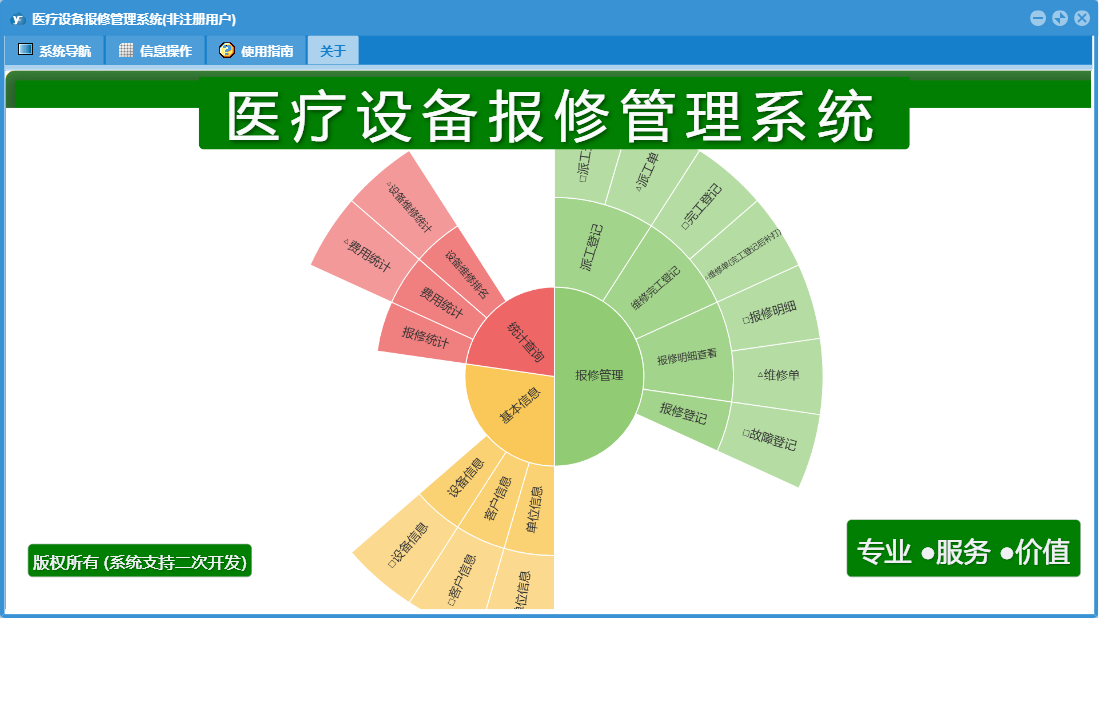Click the △设备维修统计 segment
The height and width of the screenshot is (723, 1099).
[409, 206]
